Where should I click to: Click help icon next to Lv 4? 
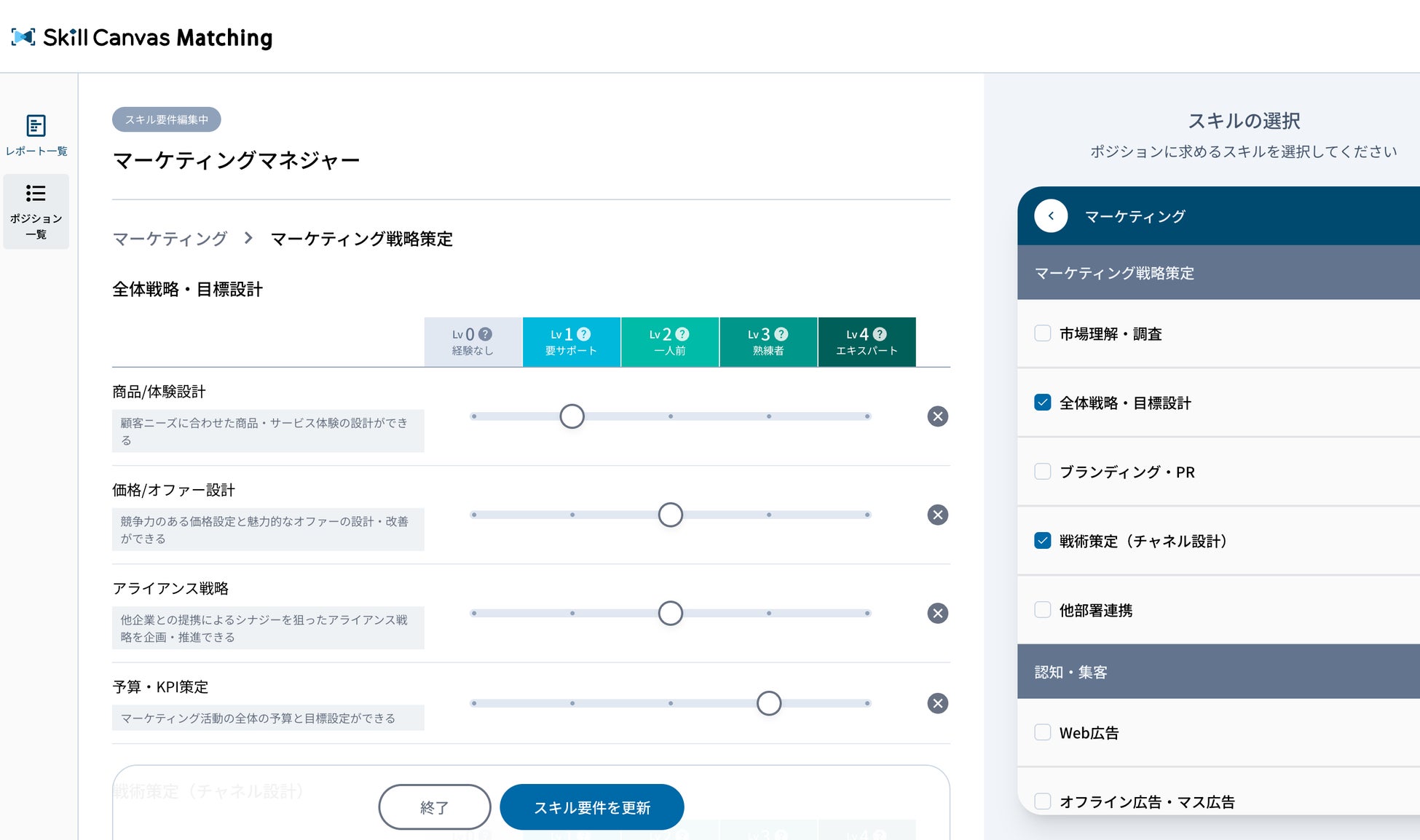pyautogui.click(x=880, y=334)
